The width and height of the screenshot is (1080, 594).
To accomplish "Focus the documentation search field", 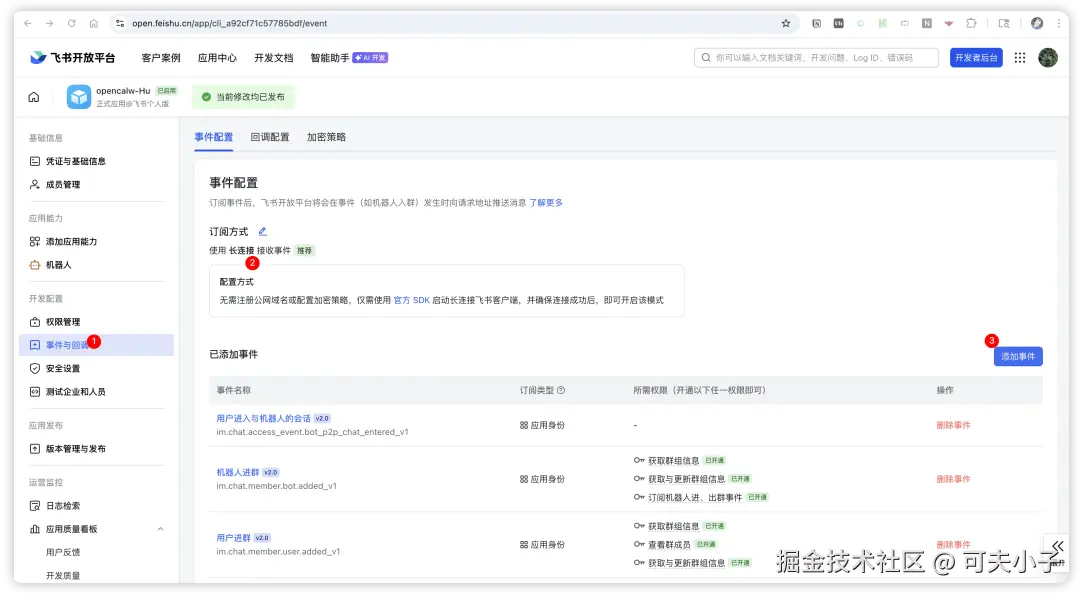I will coord(816,58).
